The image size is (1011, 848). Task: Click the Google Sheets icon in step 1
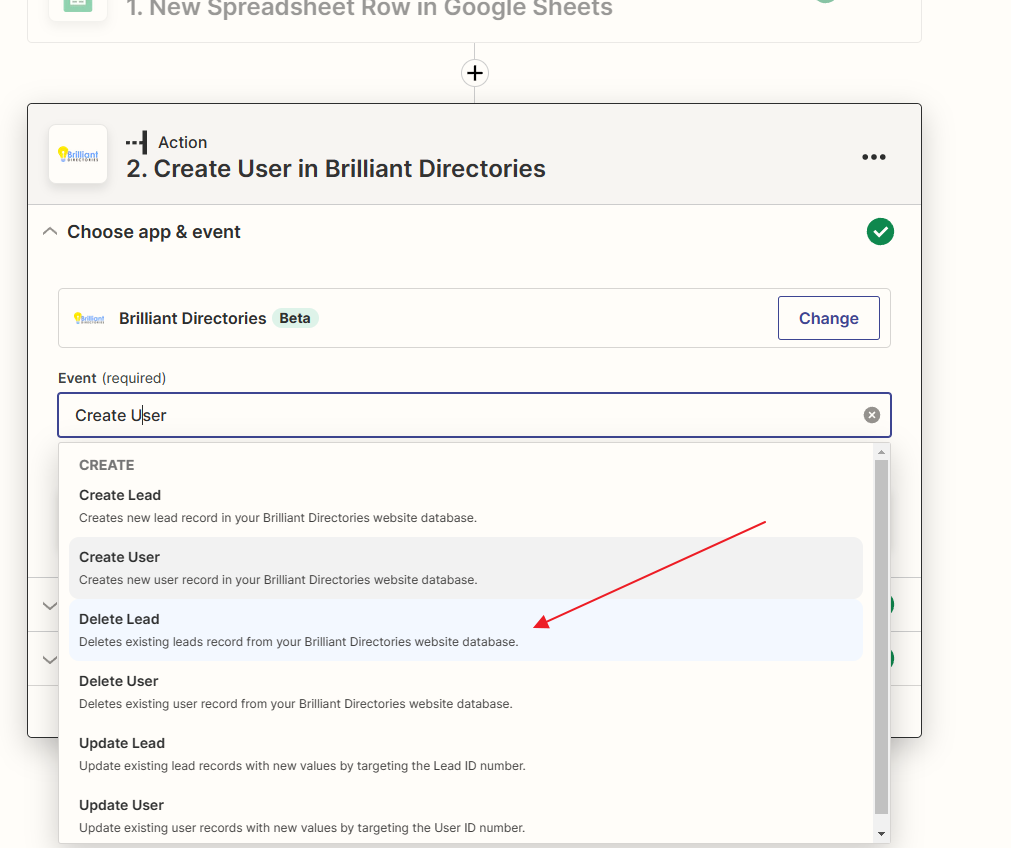pyautogui.click(x=78, y=6)
